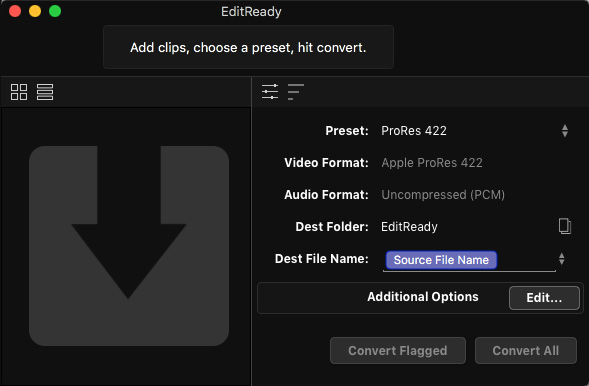This screenshot has height=386, width=589.
Task: Switch to list view of clips
Action: 45,92
